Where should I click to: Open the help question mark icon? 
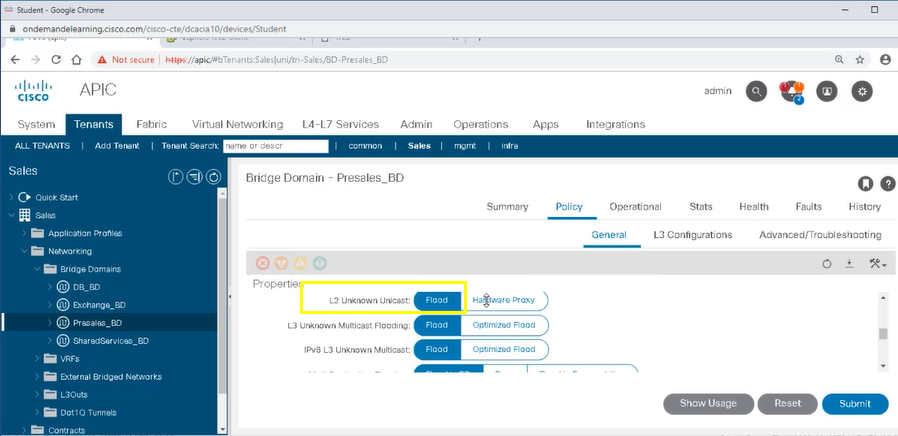[x=888, y=183]
